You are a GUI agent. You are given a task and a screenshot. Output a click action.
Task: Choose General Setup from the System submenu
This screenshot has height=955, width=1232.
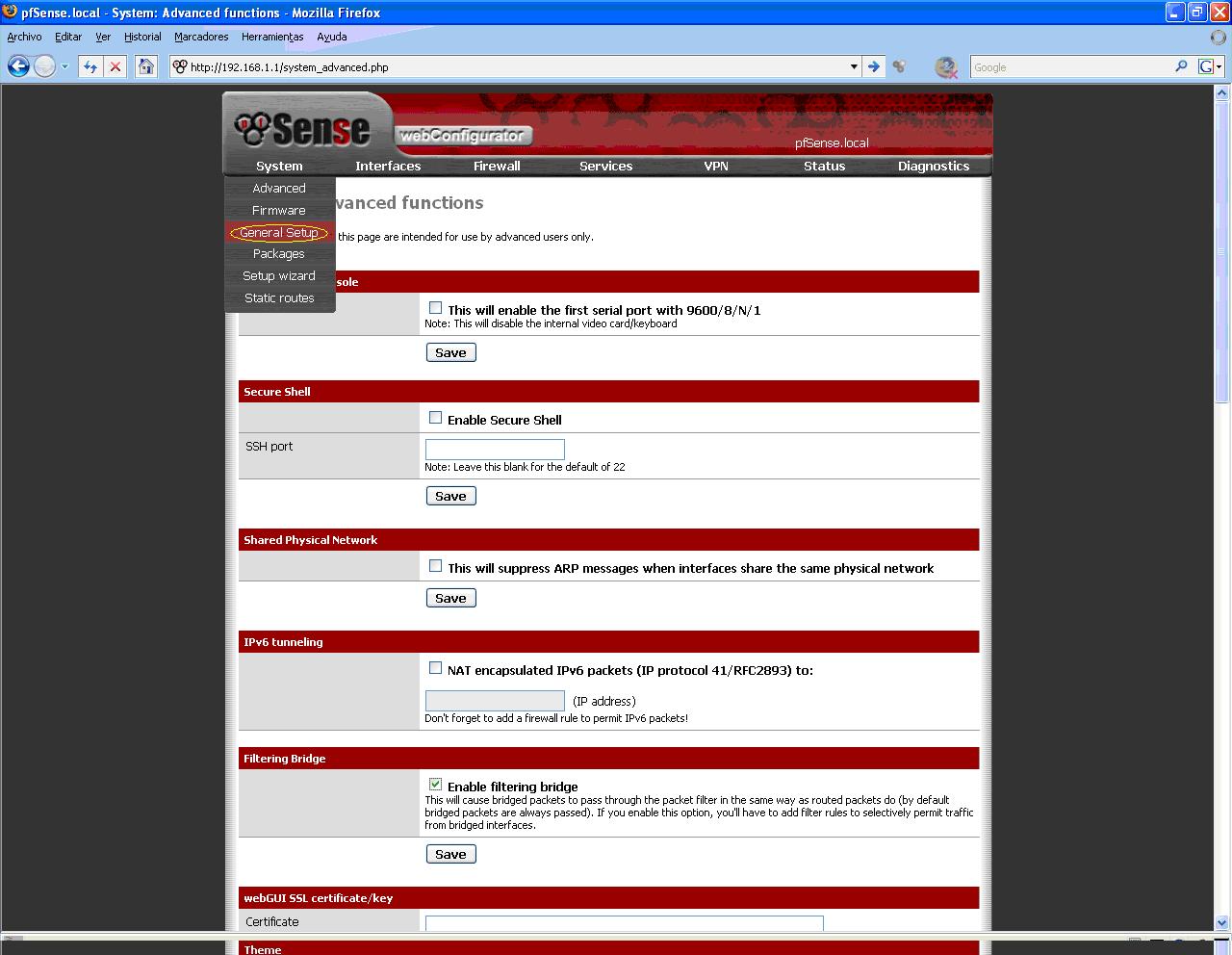coord(279,232)
